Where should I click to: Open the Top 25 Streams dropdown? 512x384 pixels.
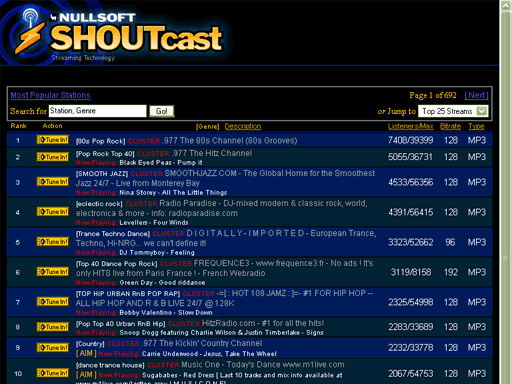pos(453,111)
